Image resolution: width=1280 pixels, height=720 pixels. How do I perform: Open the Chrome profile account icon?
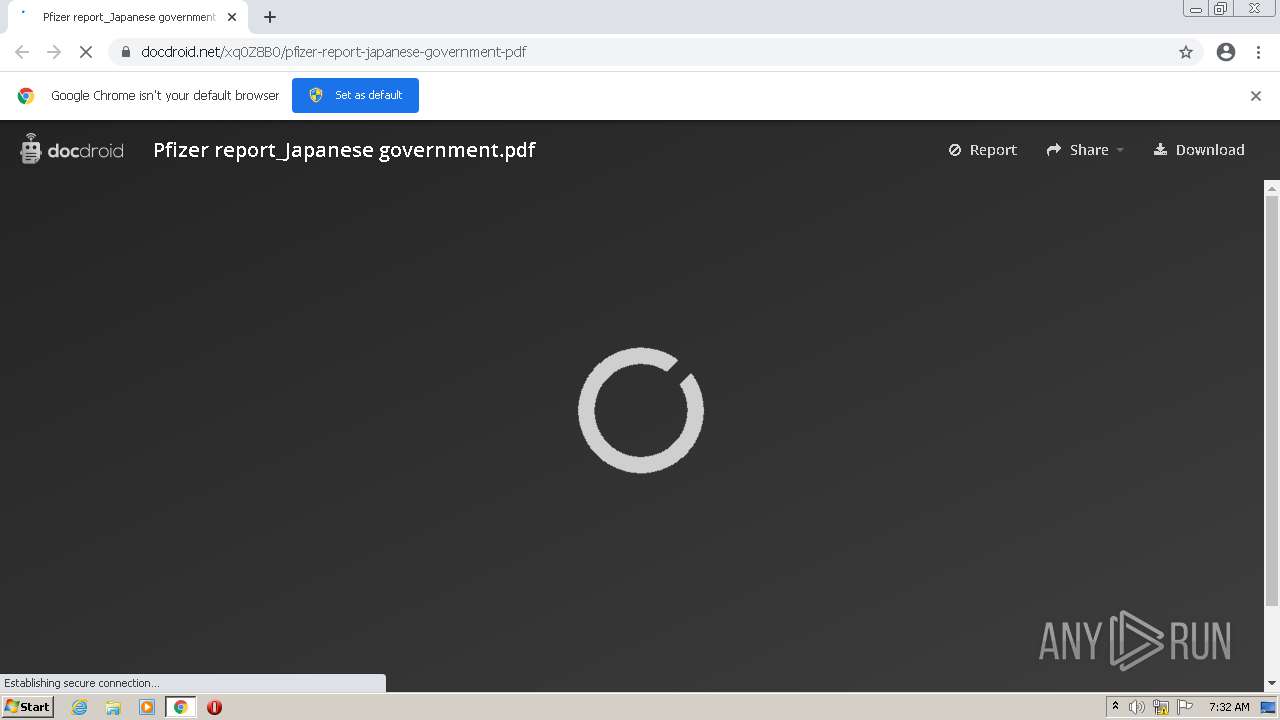(1226, 52)
